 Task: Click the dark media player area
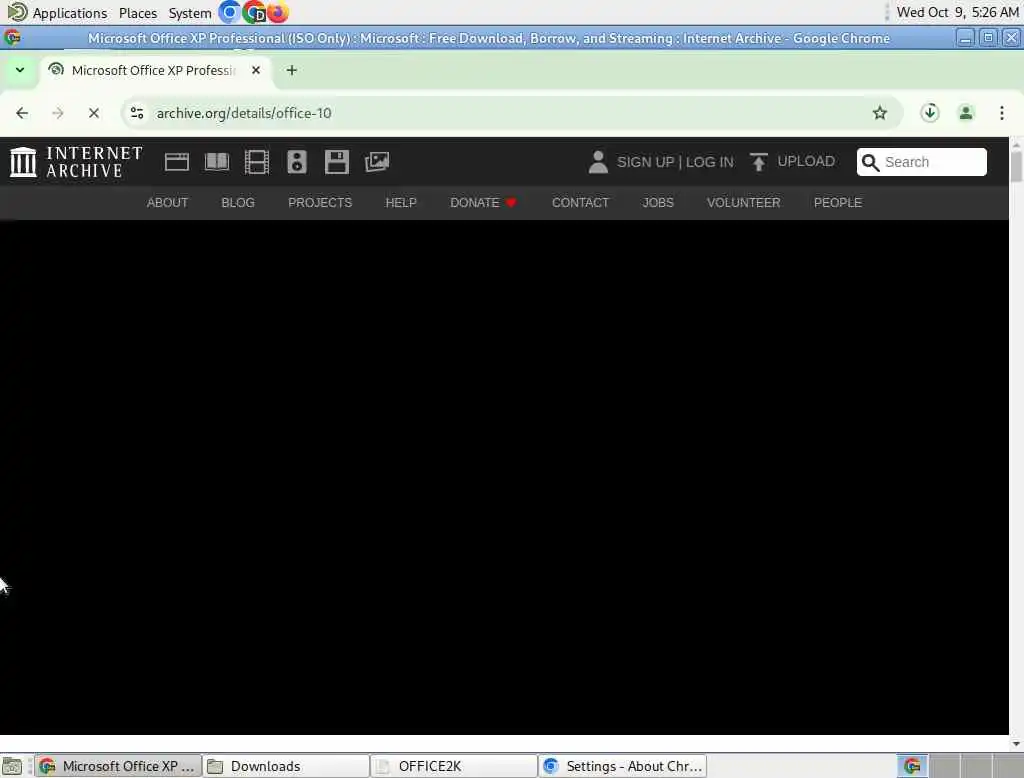tap(504, 478)
